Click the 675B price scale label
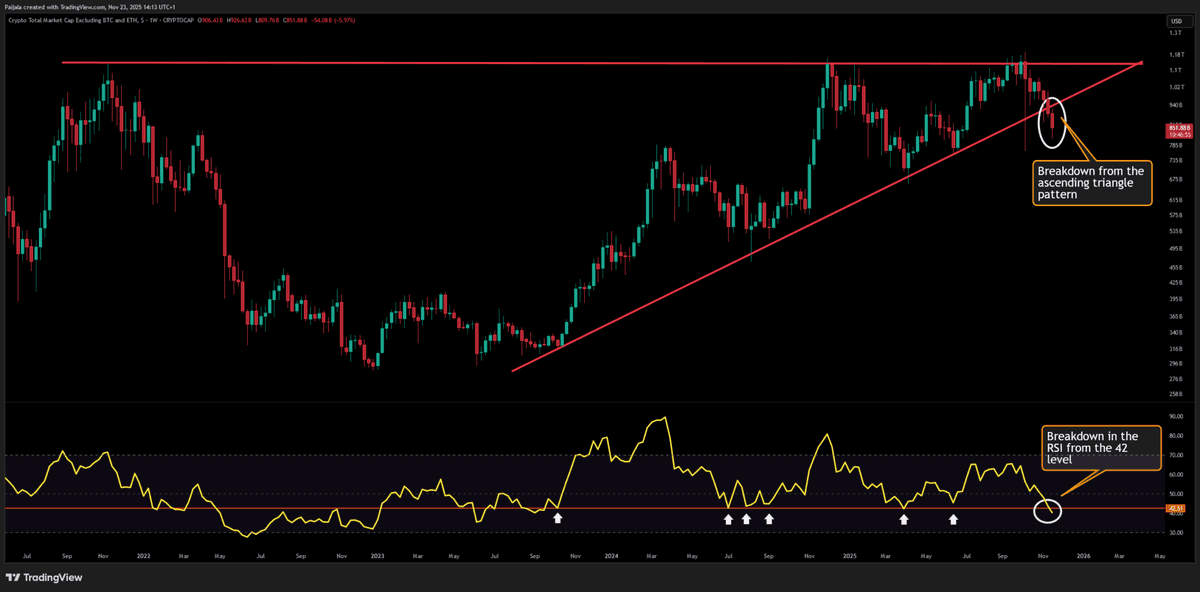1200x592 pixels. tap(1176, 179)
